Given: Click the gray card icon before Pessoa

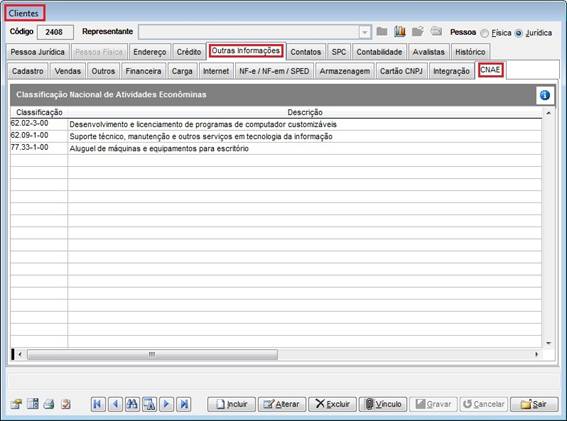Looking at the screenshot, I should tap(436, 32).
